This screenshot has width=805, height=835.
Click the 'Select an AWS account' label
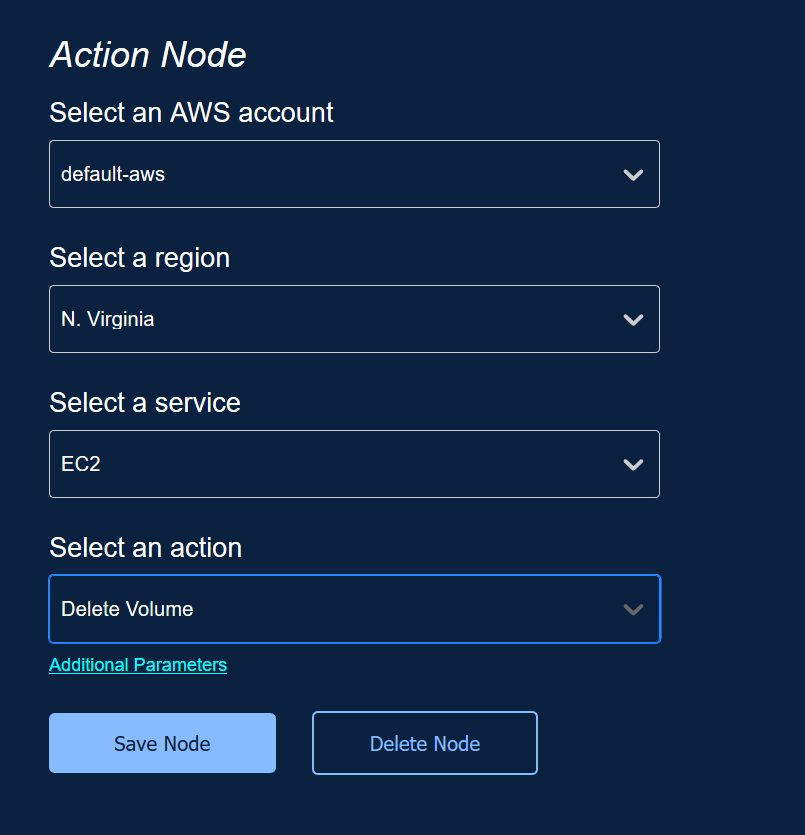(191, 113)
